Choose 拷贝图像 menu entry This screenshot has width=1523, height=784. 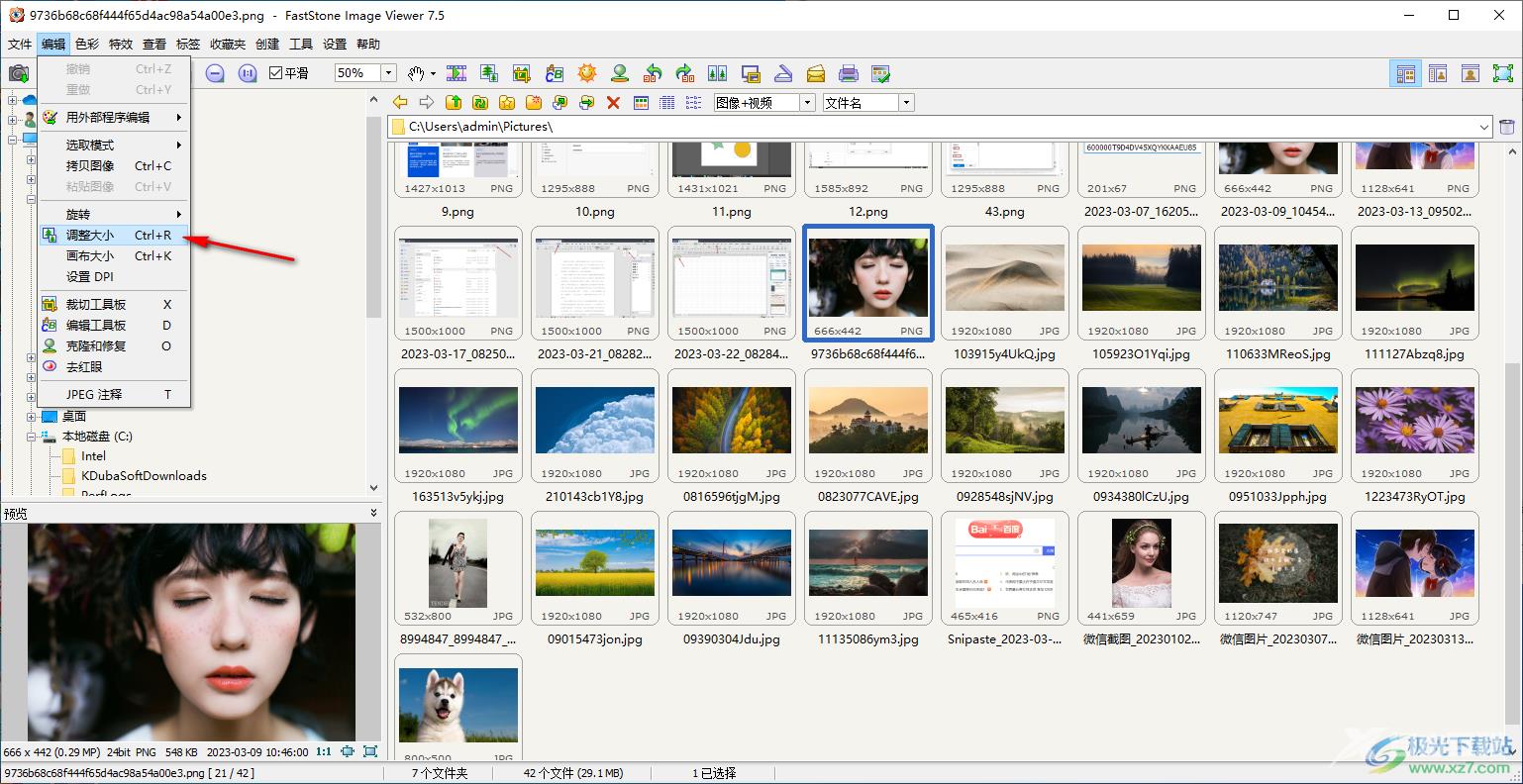[x=114, y=166]
